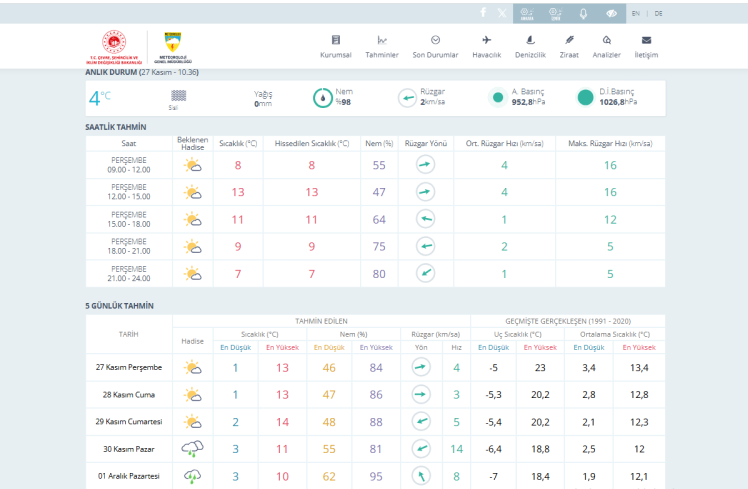Toggle the accessibility eye icon
Viewport: 748px width, 489px height.
tap(611, 13)
